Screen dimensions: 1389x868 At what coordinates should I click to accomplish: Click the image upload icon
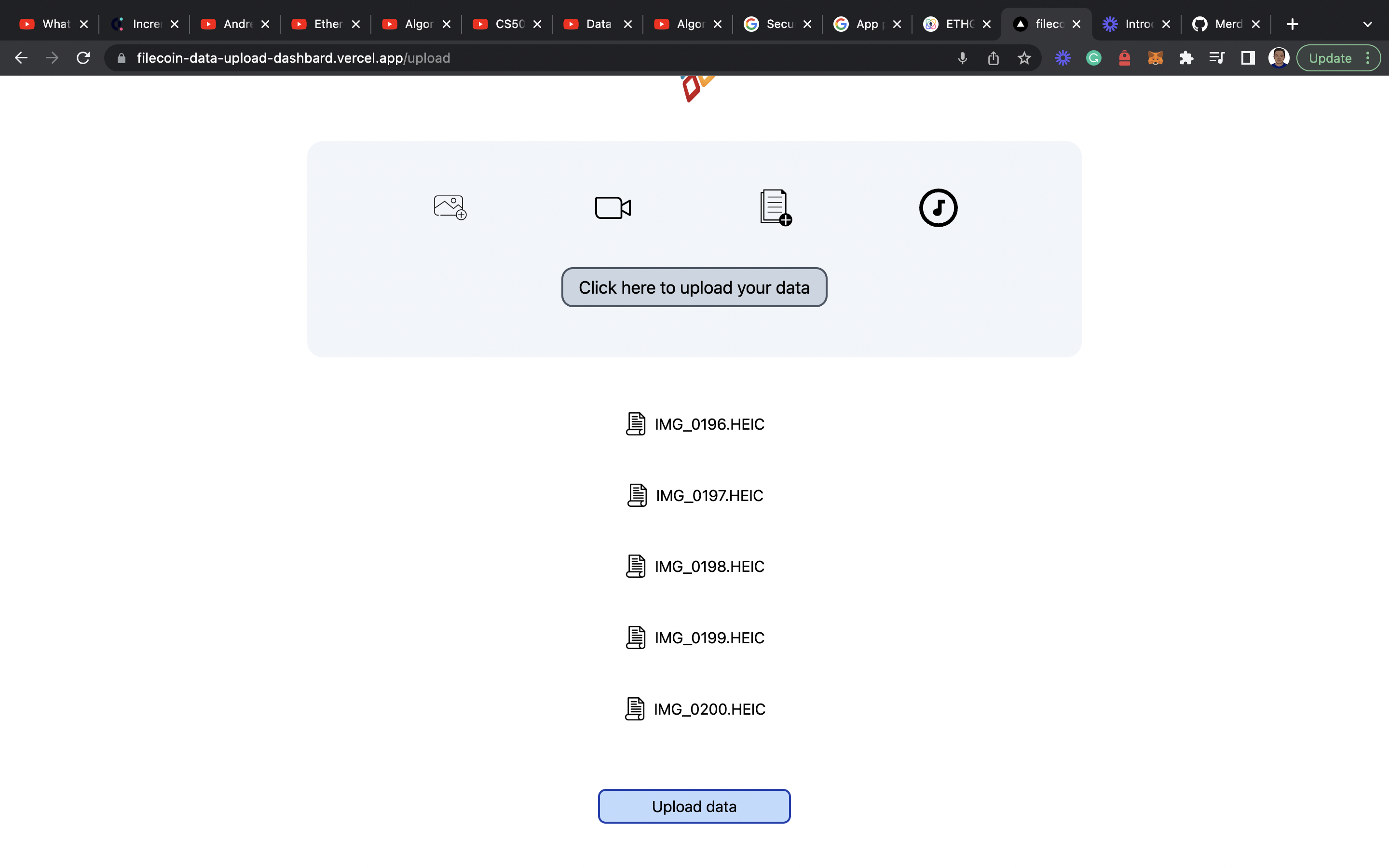point(449,207)
